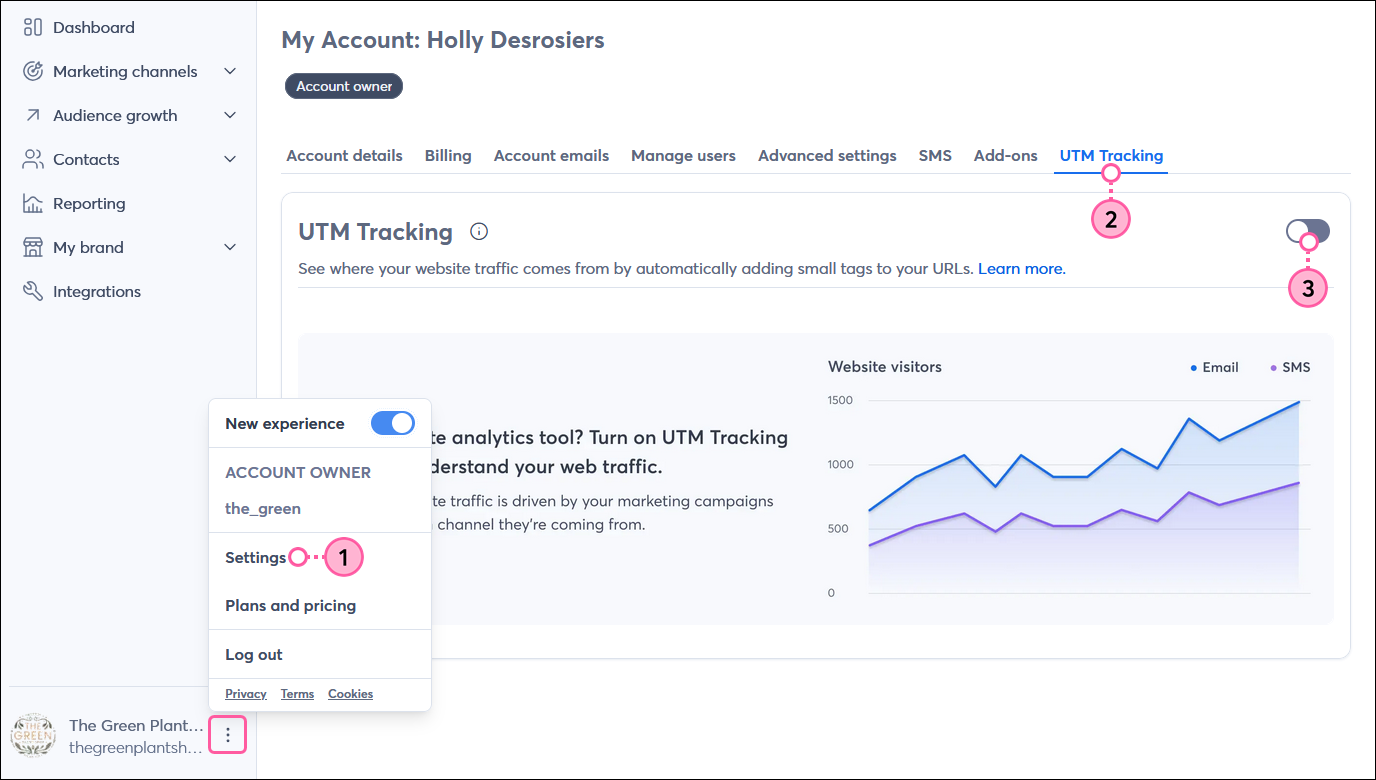Click the Learn more link
Image resolution: width=1376 pixels, height=780 pixels.
(x=1022, y=269)
